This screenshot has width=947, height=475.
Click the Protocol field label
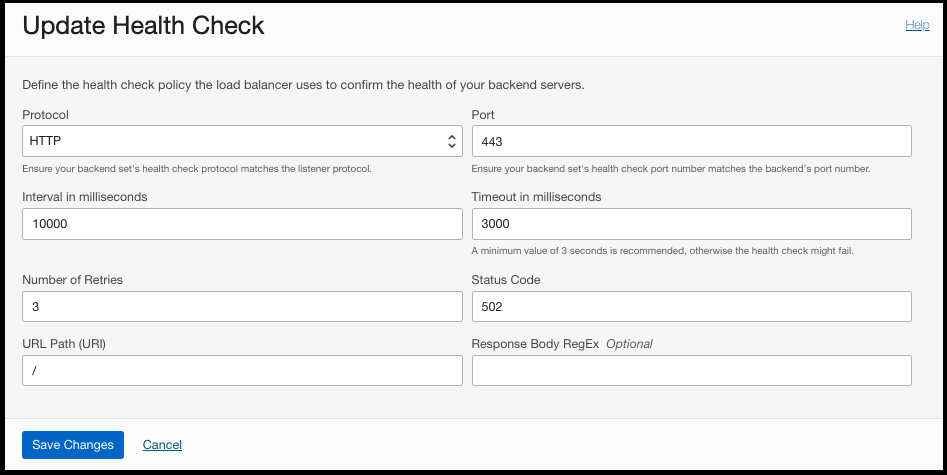[x=45, y=115]
